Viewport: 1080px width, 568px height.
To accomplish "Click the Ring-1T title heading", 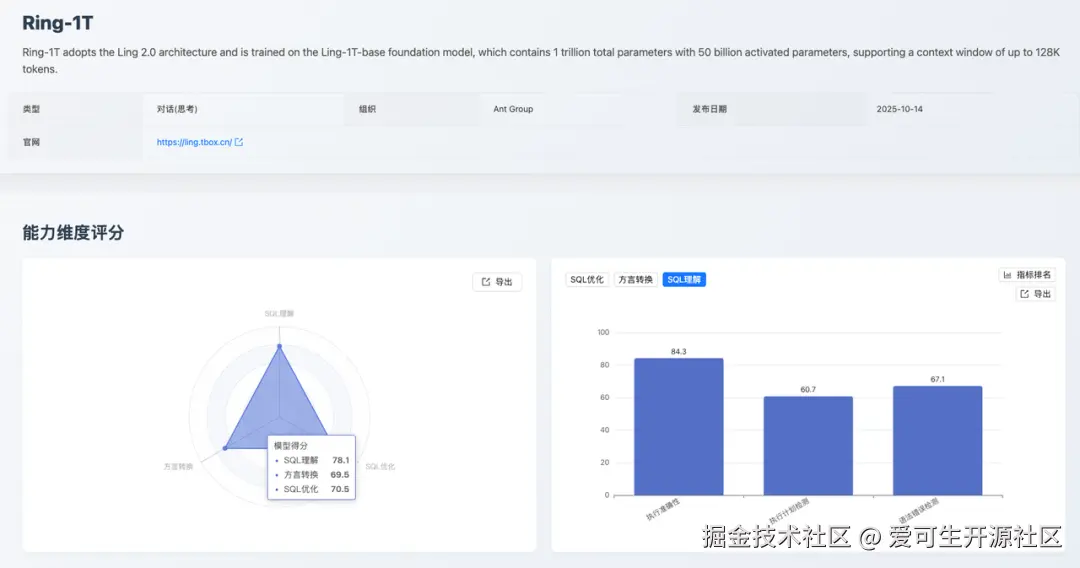I will click(x=57, y=23).
